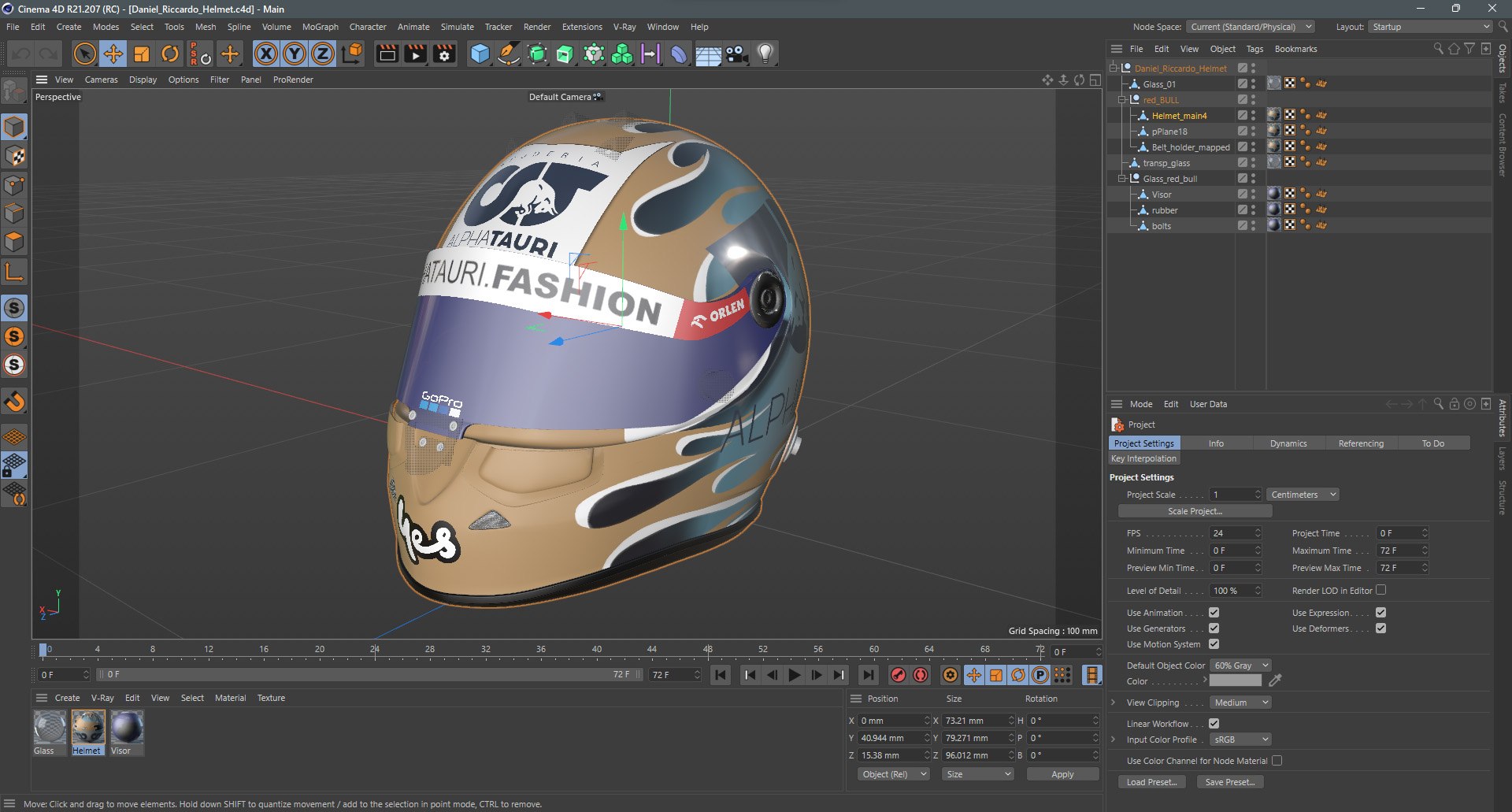Toggle Use Generators checkbox
Image resolution: width=1512 pixels, height=812 pixels.
point(1214,628)
